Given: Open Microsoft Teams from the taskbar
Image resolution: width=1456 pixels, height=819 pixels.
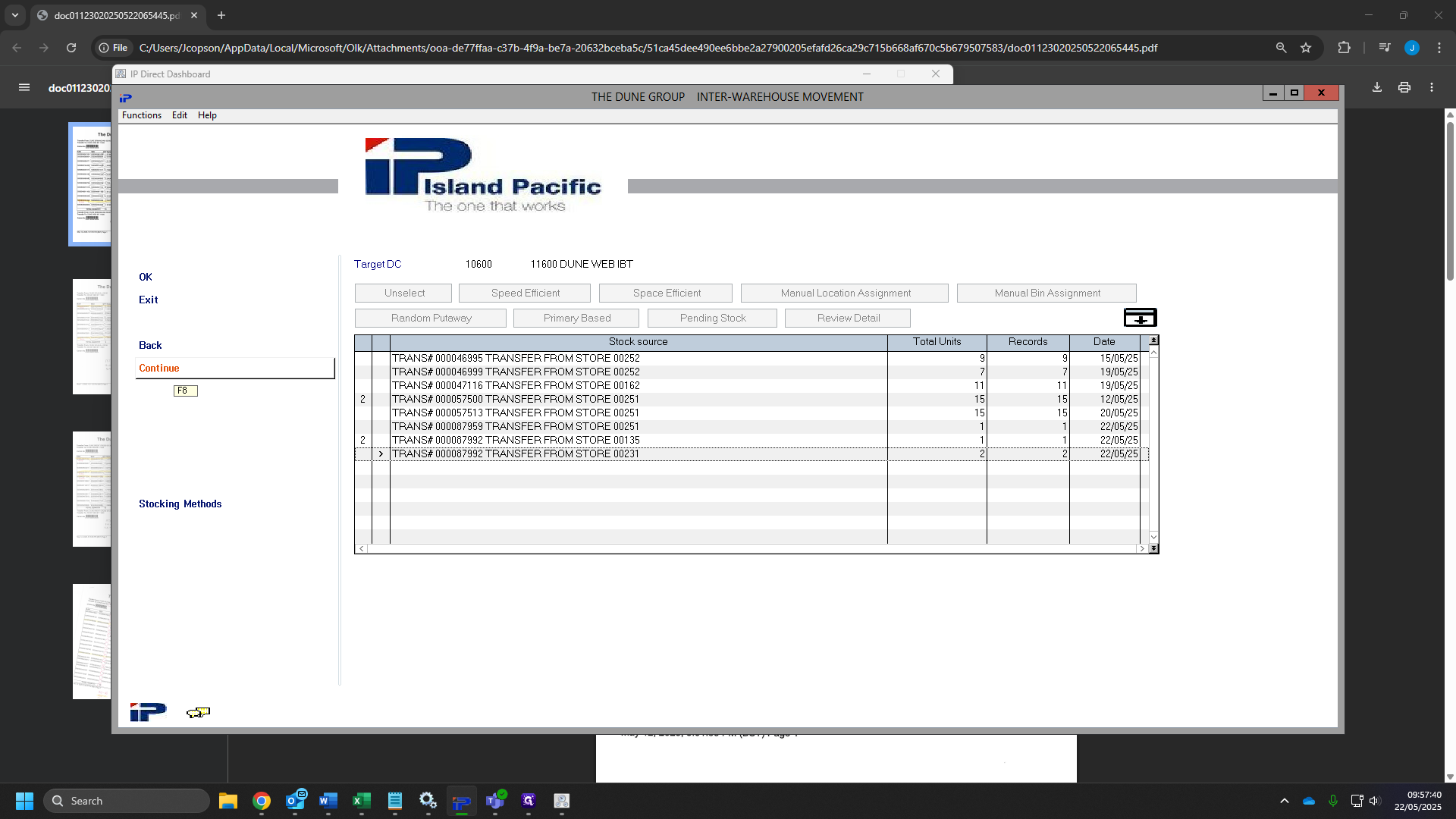Looking at the screenshot, I should pos(495,801).
